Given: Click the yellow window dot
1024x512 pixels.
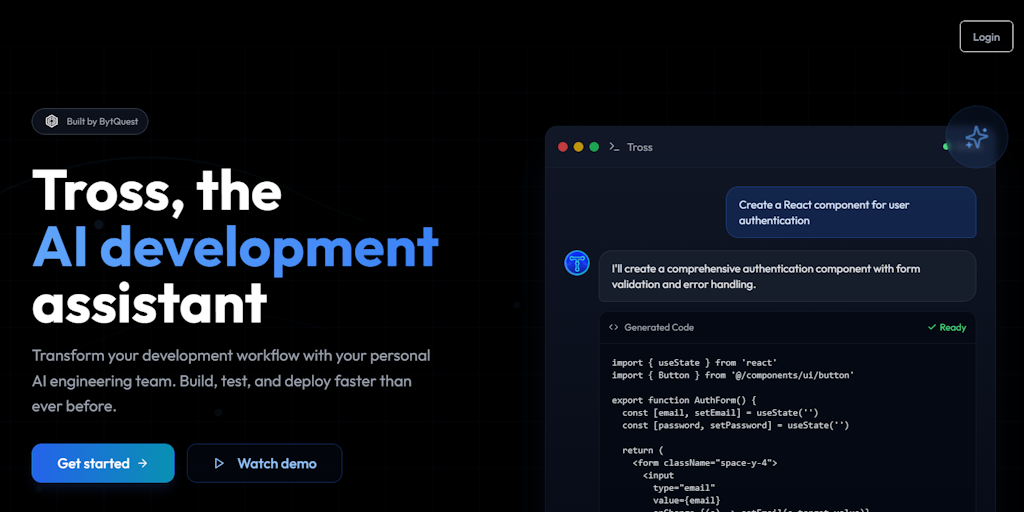Looking at the screenshot, I should 579,147.
